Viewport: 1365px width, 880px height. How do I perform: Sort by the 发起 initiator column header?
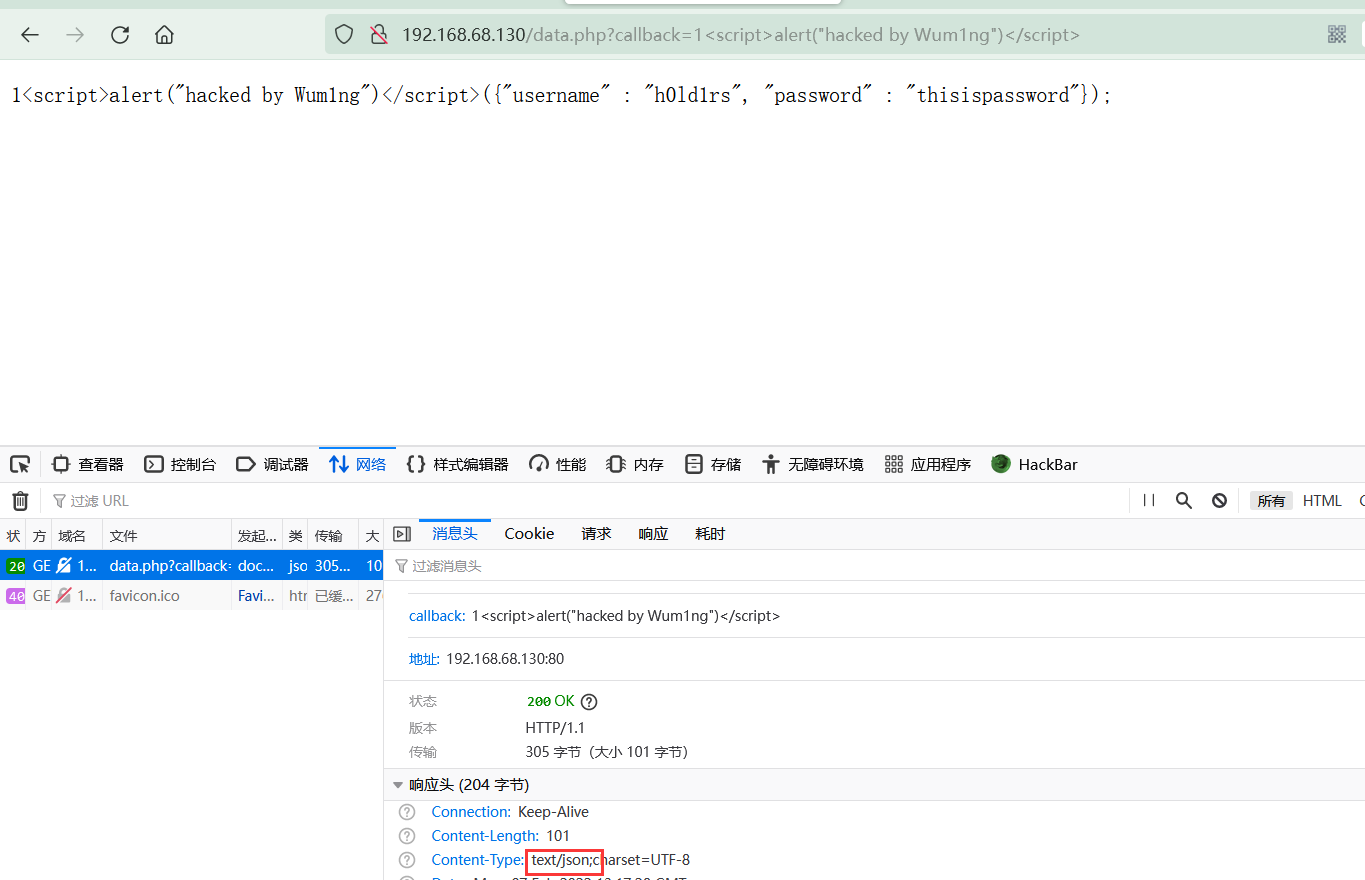[x=256, y=536]
